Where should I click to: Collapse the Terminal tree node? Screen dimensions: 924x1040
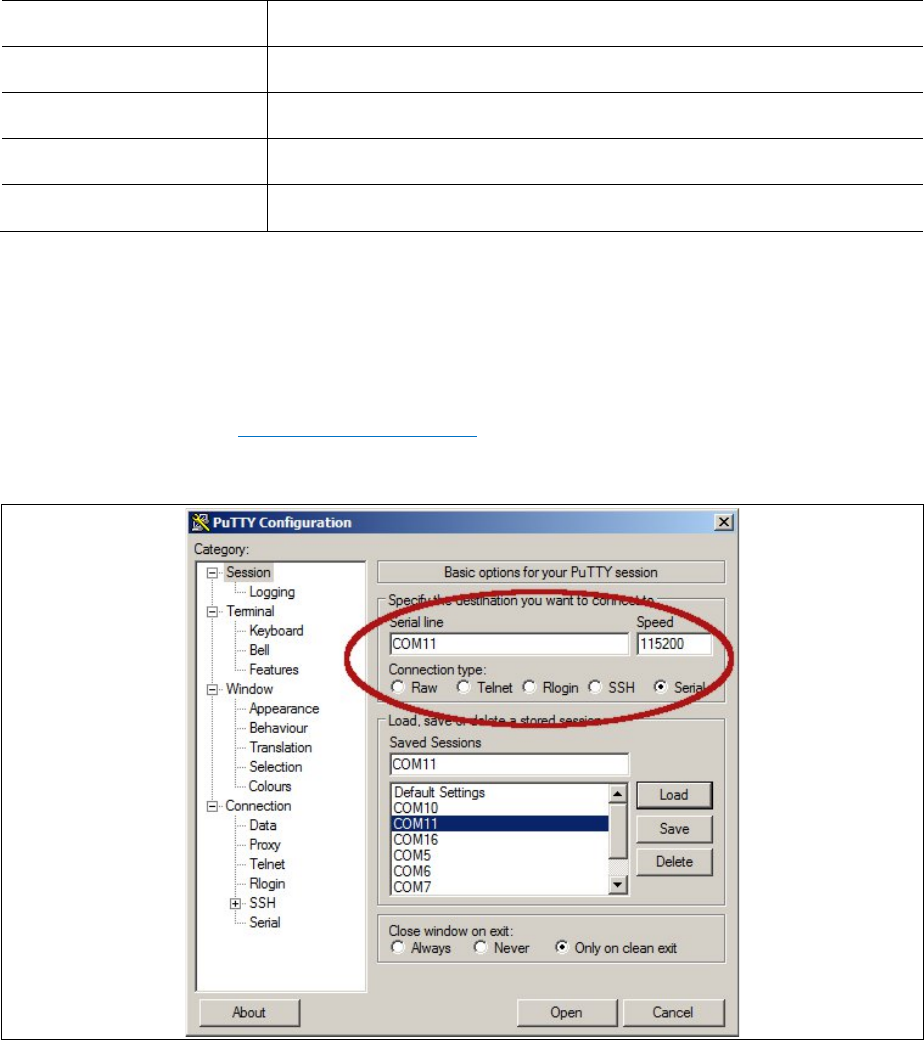(x=212, y=612)
